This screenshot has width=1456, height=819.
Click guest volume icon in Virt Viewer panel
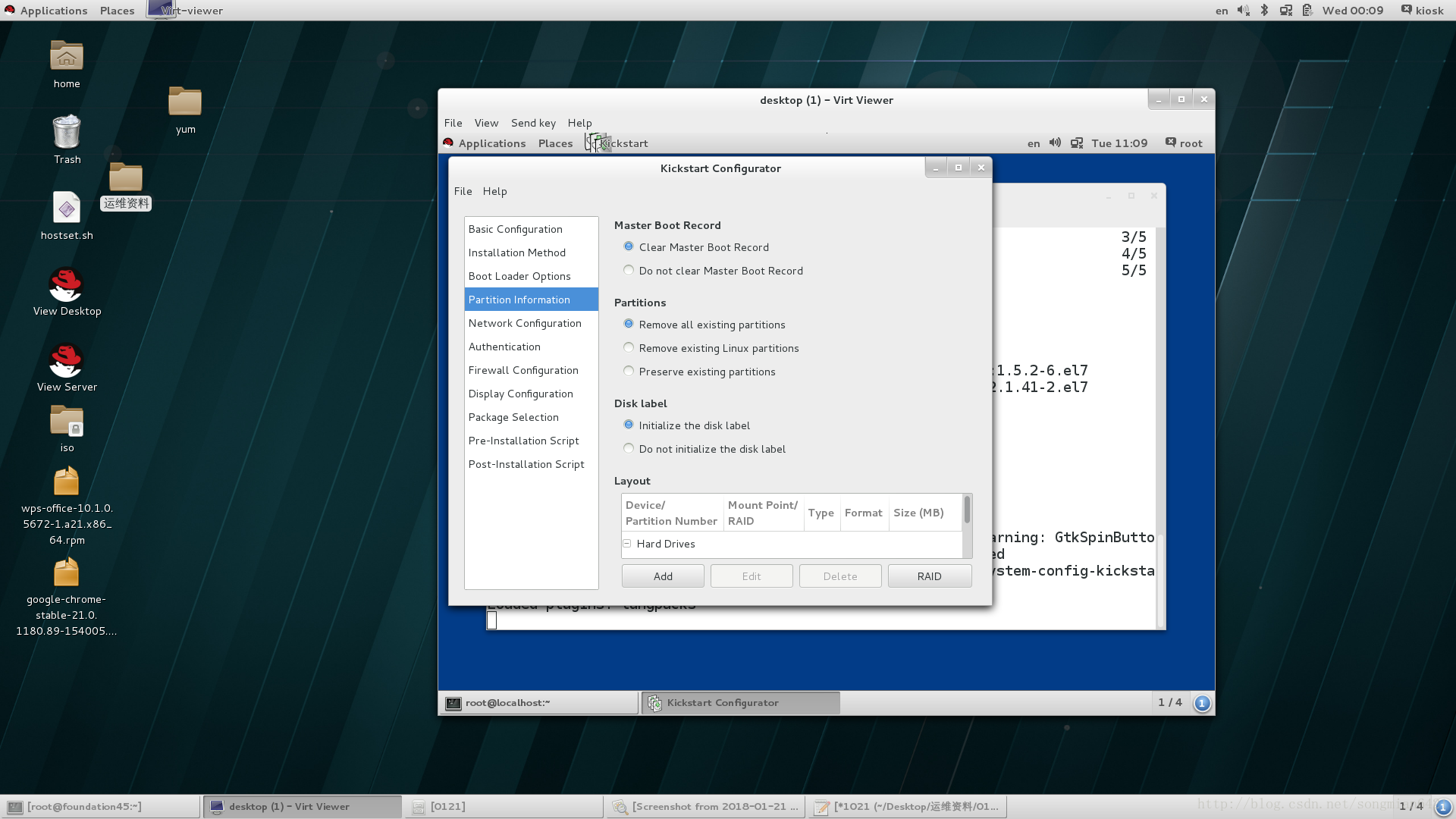coord(1055,143)
